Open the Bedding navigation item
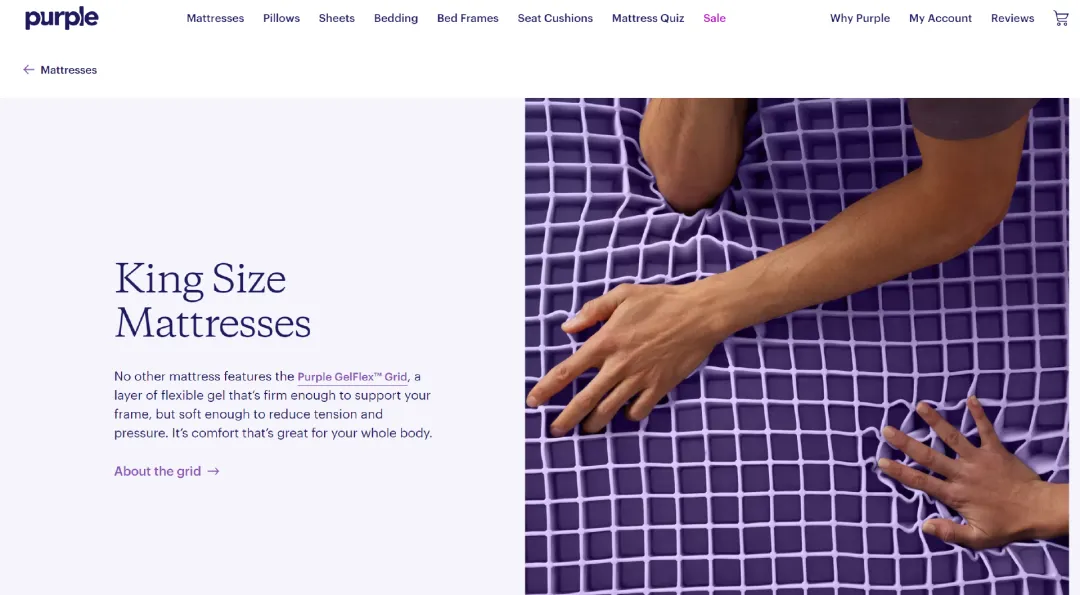Image resolution: width=1080 pixels, height=595 pixels. (395, 19)
